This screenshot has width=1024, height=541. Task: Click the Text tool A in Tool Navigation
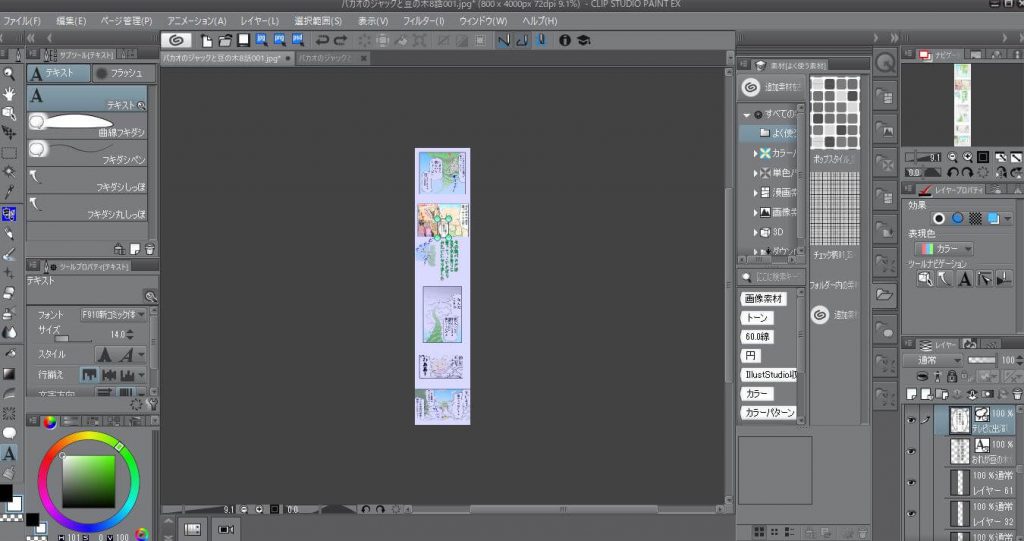(965, 279)
